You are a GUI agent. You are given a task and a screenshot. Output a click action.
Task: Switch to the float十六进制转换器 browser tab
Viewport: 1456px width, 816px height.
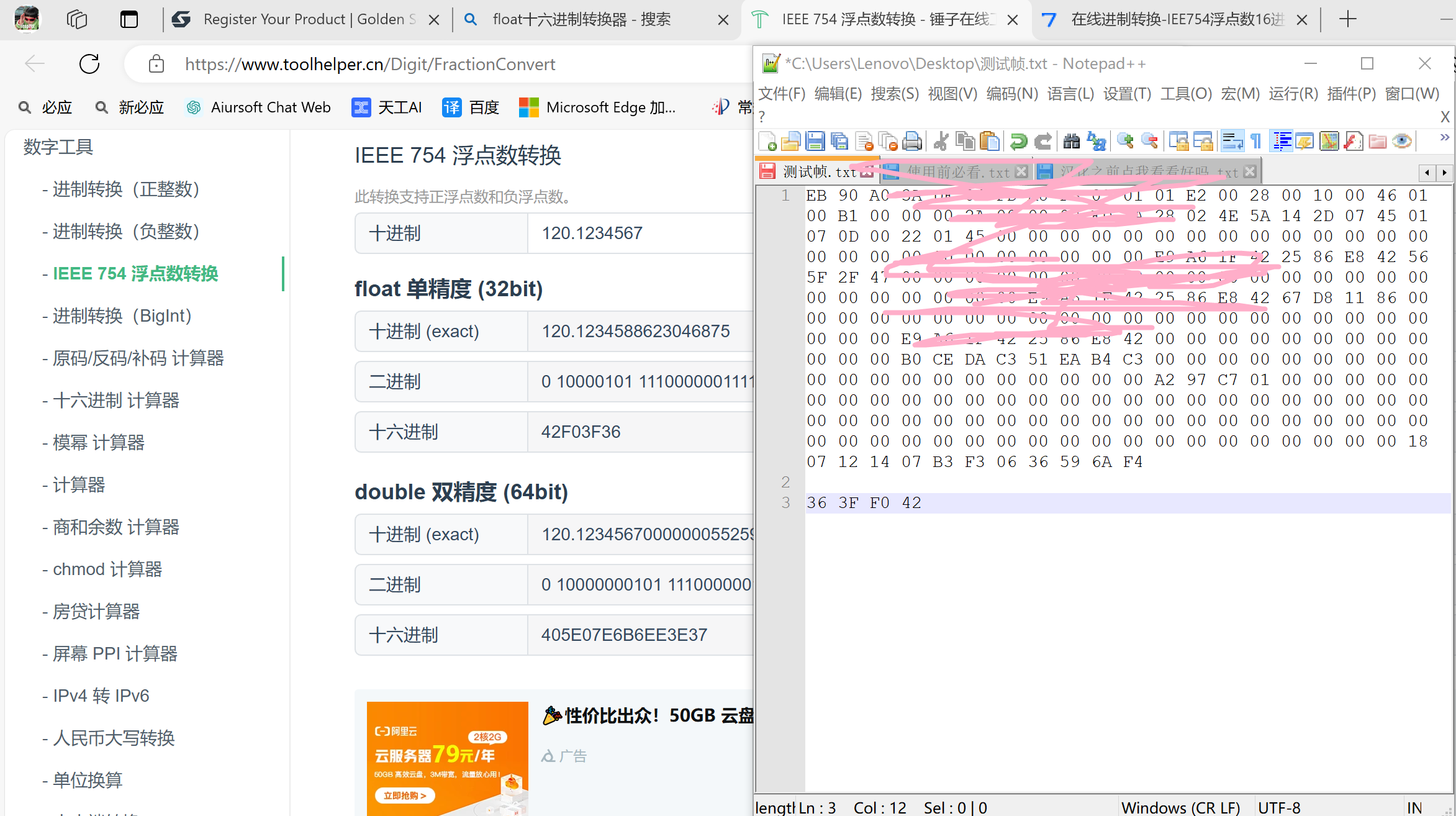581,19
